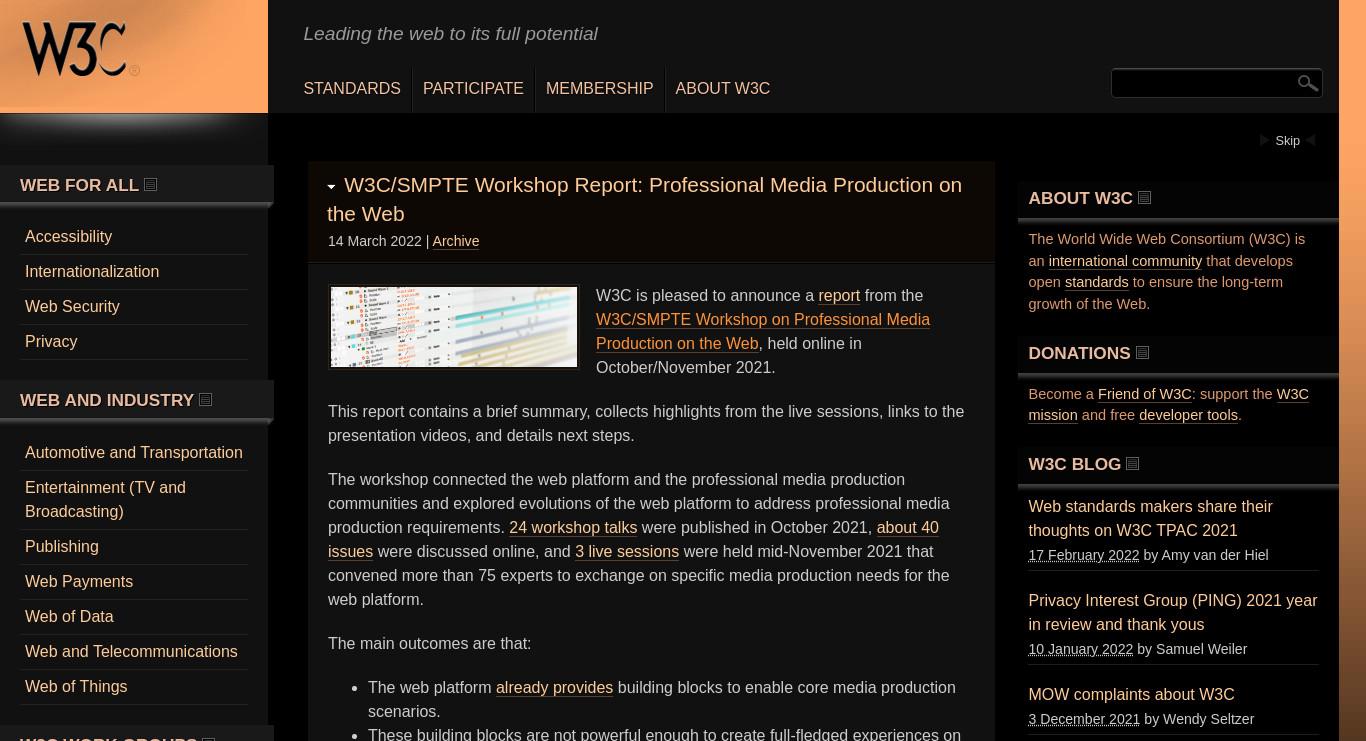Open W3C/SMPTE Workshop on Professional Media link
The width and height of the screenshot is (1366, 741).
[x=763, y=331]
